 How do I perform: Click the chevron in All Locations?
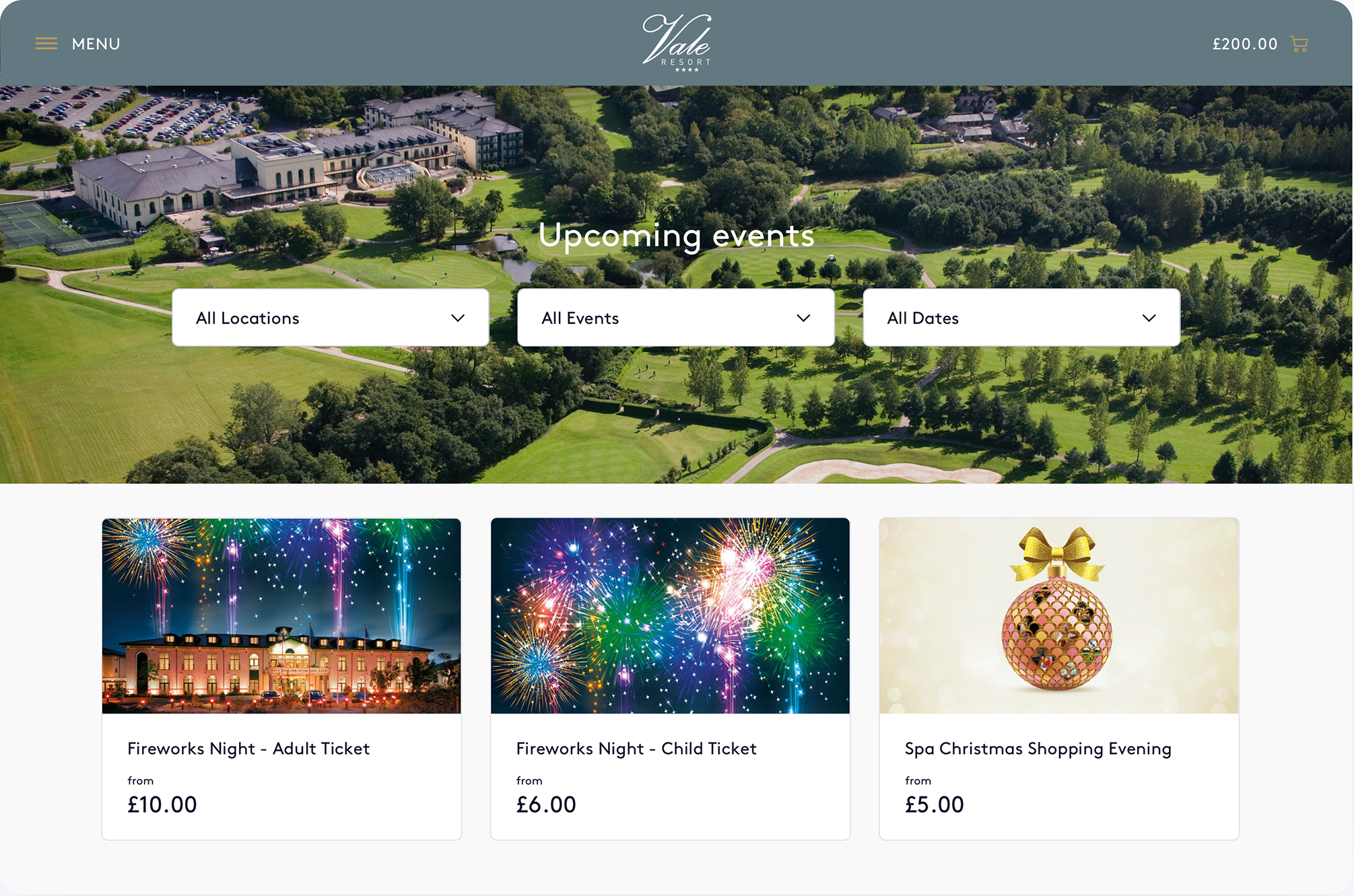[x=458, y=318]
